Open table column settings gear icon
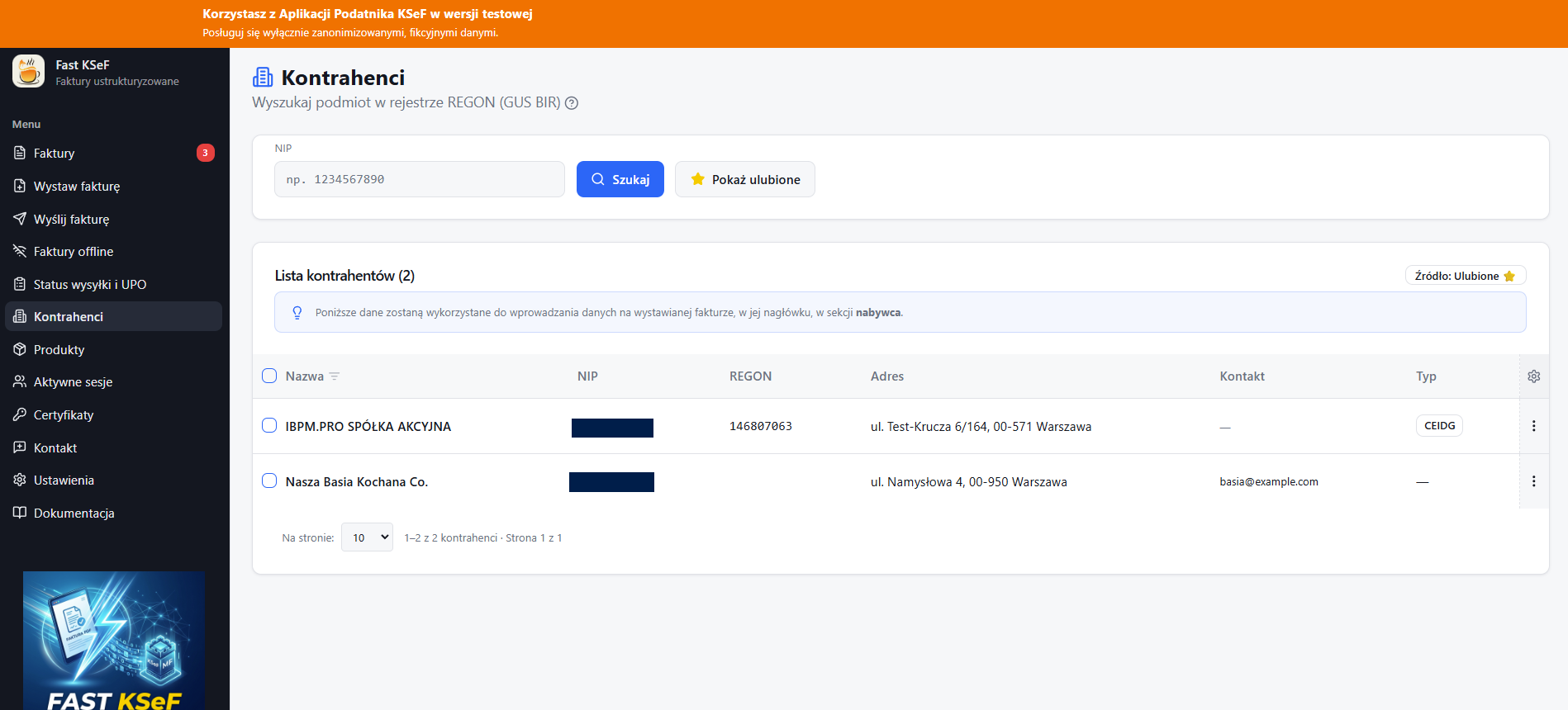Screen dimensions: 1568x710 coord(1533,376)
